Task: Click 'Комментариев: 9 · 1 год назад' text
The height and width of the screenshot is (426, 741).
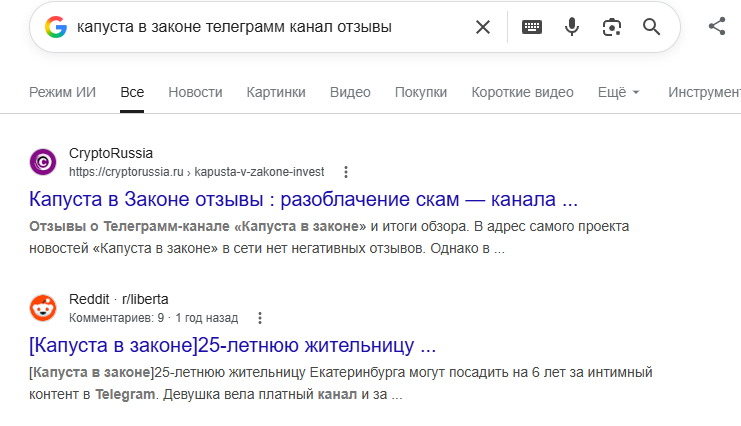Action: 154,318
